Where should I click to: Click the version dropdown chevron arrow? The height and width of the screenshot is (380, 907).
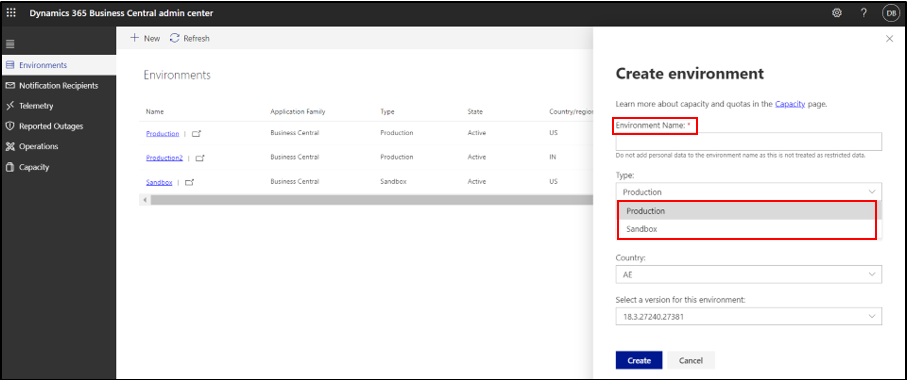pos(872,316)
